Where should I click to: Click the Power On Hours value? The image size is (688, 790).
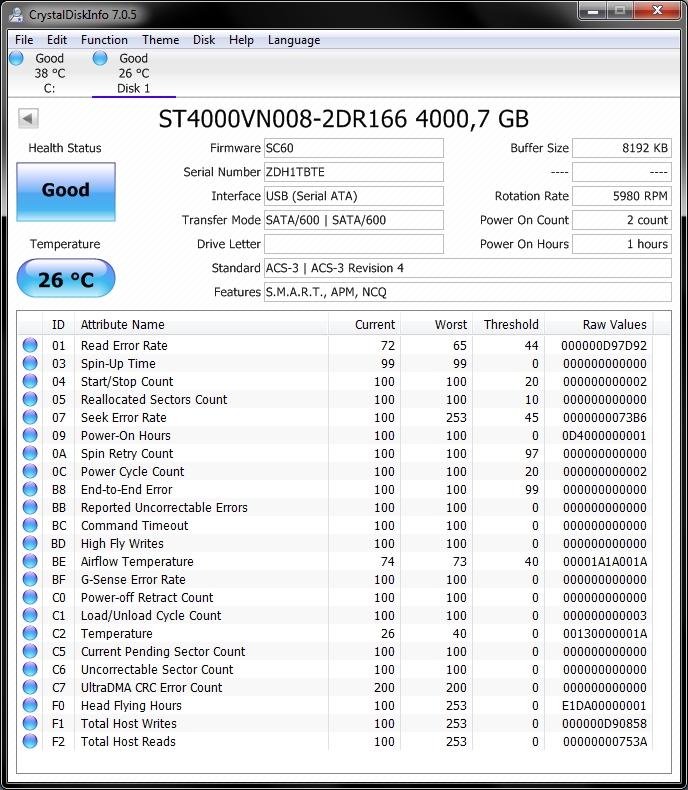[622, 244]
